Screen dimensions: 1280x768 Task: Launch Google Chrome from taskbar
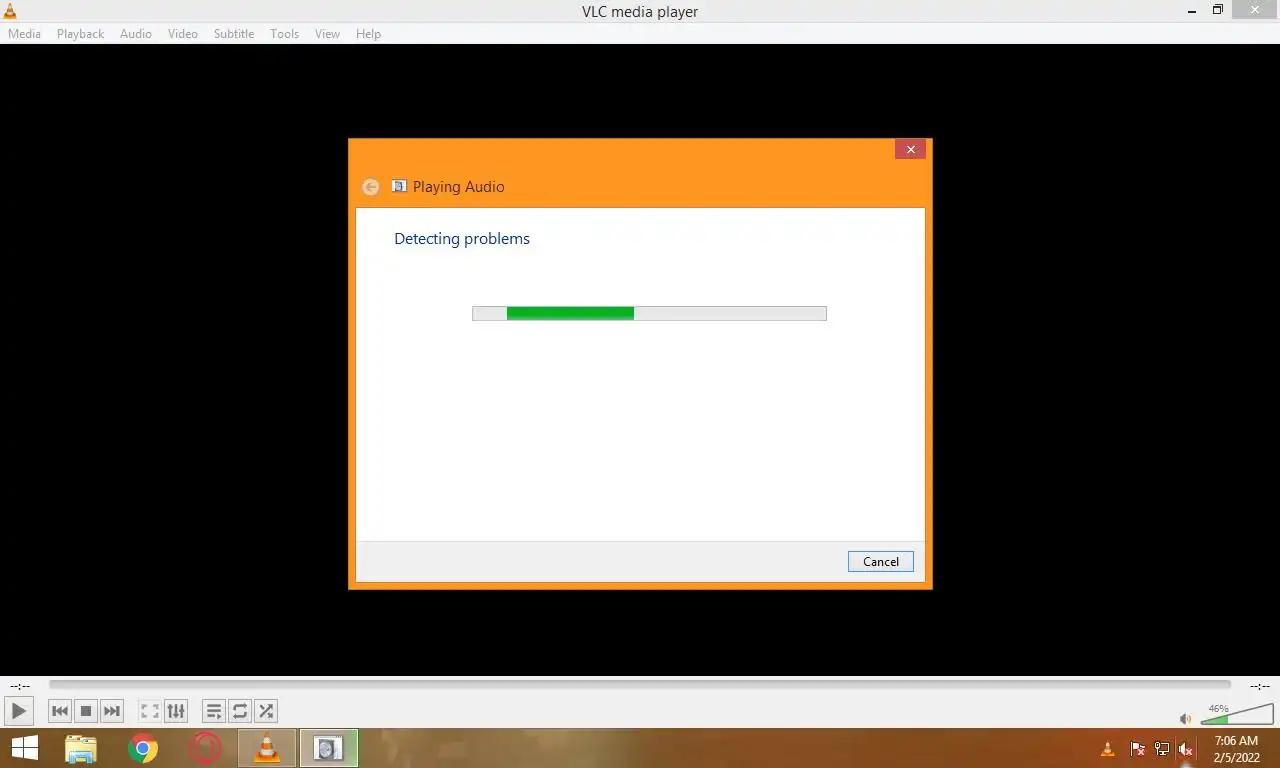point(143,748)
